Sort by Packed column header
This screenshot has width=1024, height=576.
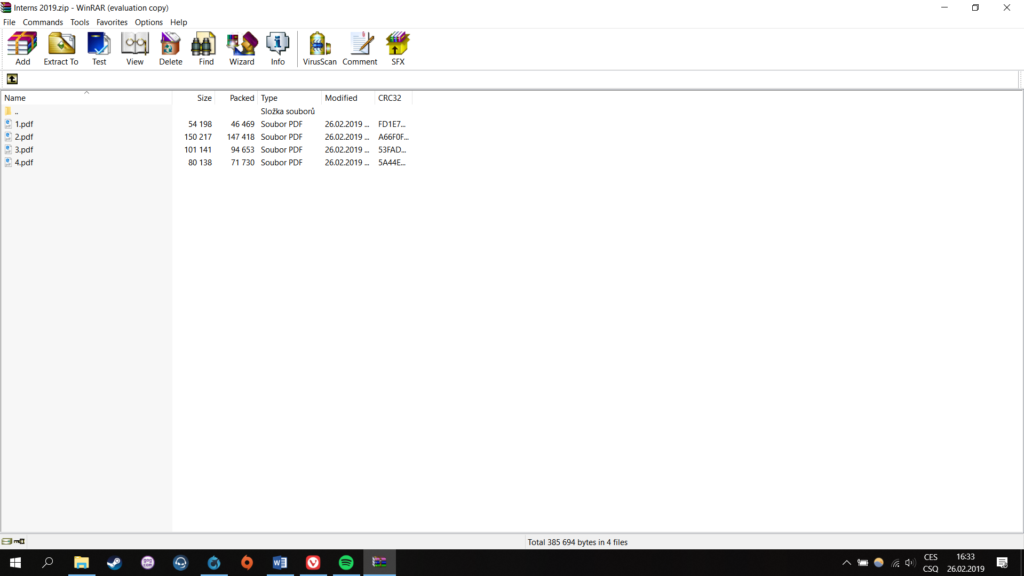pyautogui.click(x=236, y=98)
